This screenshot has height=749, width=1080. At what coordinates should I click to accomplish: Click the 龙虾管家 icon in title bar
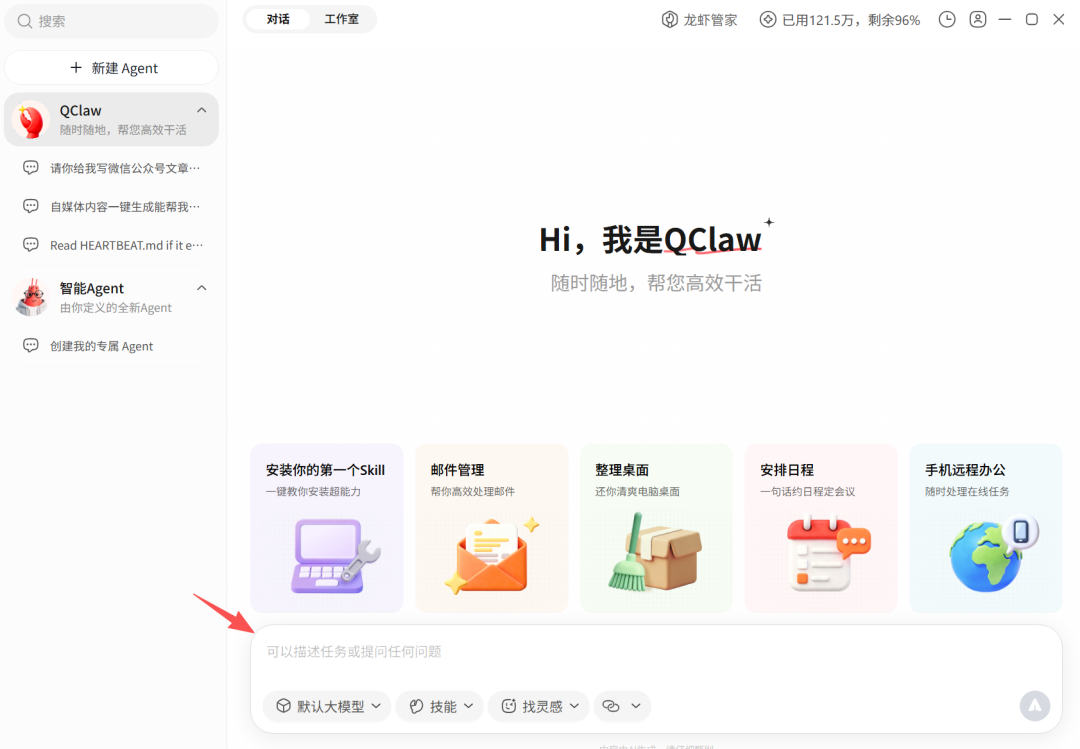click(668, 19)
